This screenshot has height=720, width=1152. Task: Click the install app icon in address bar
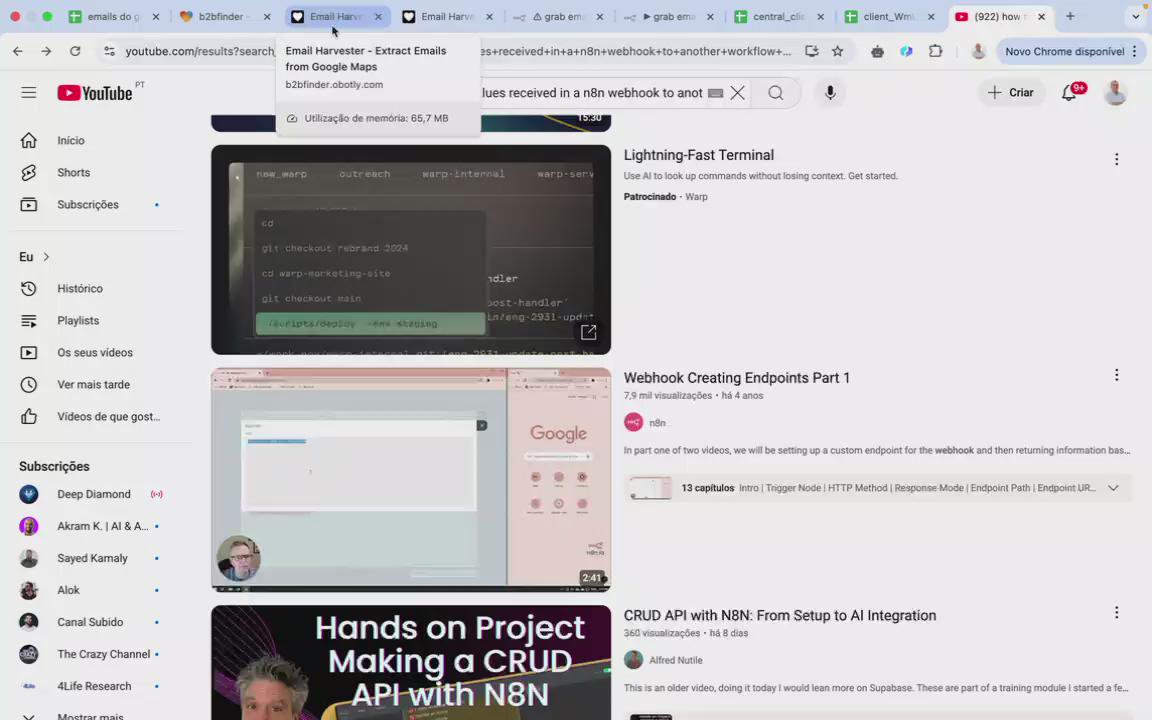pyautogui.click(x=811, y=51)
